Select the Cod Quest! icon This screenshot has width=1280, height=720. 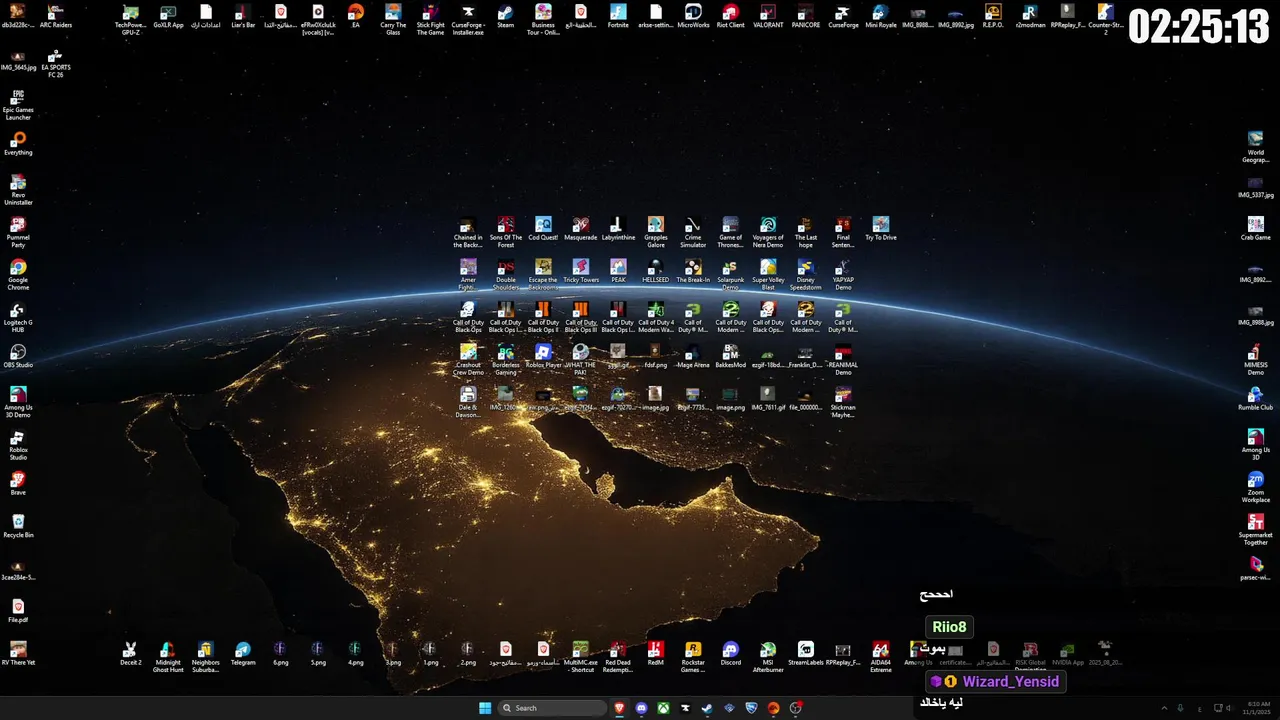[543, 229]
